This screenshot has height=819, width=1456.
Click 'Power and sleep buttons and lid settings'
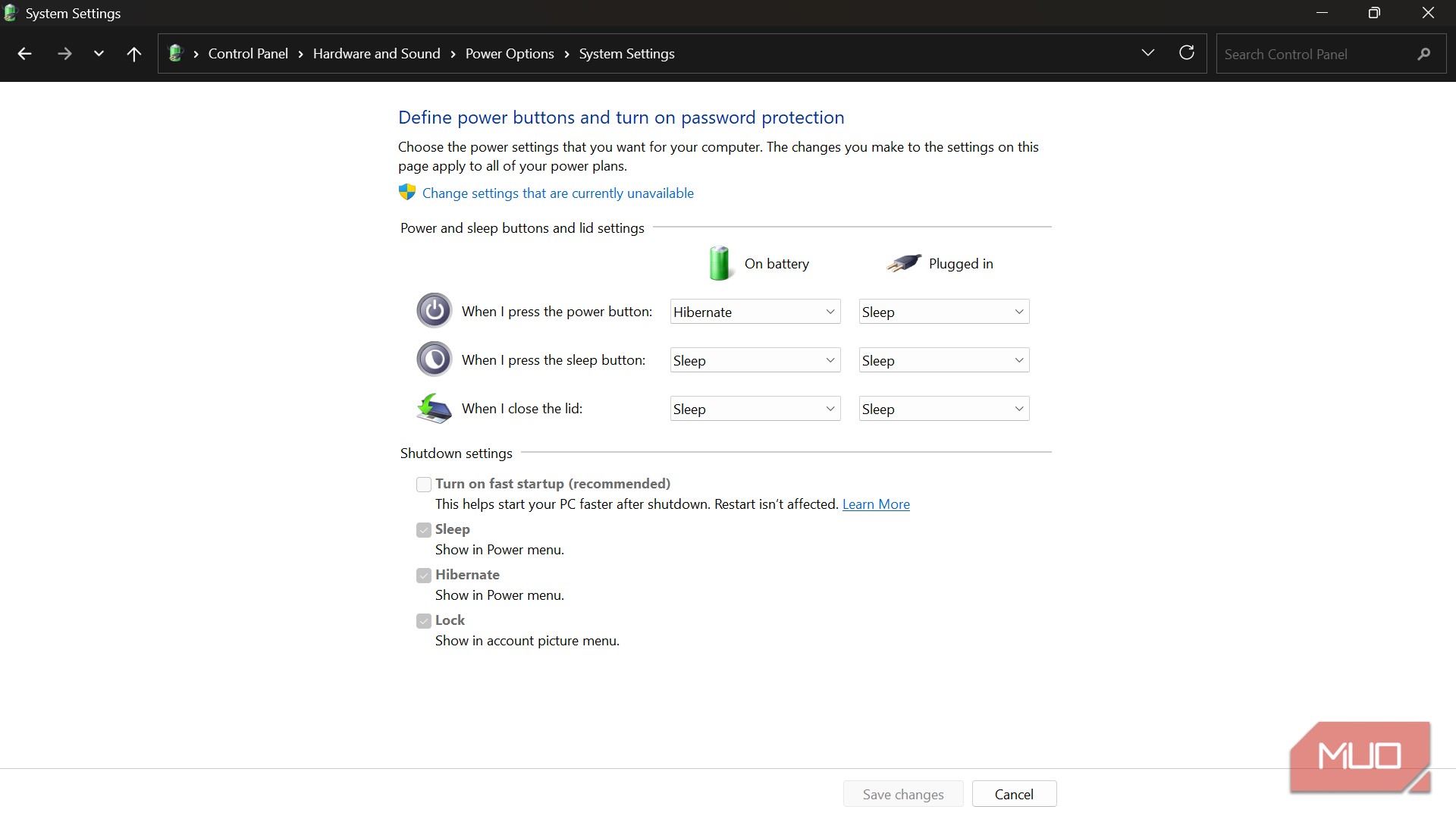point(522,228)
